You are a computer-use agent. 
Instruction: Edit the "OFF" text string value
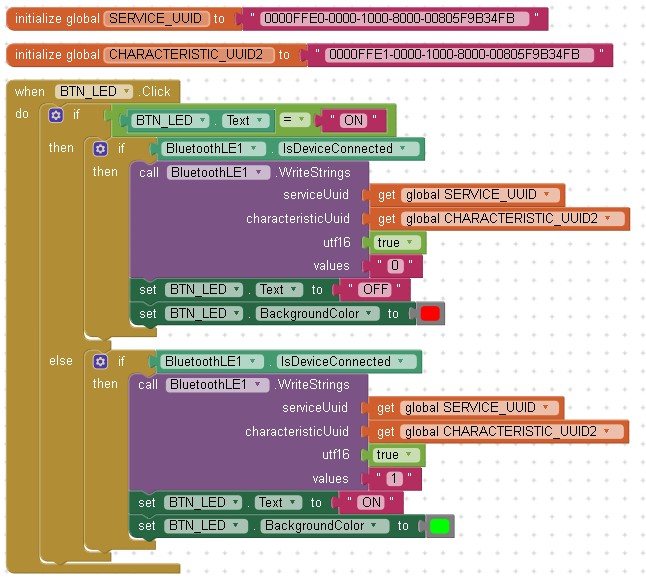point(375,290)
